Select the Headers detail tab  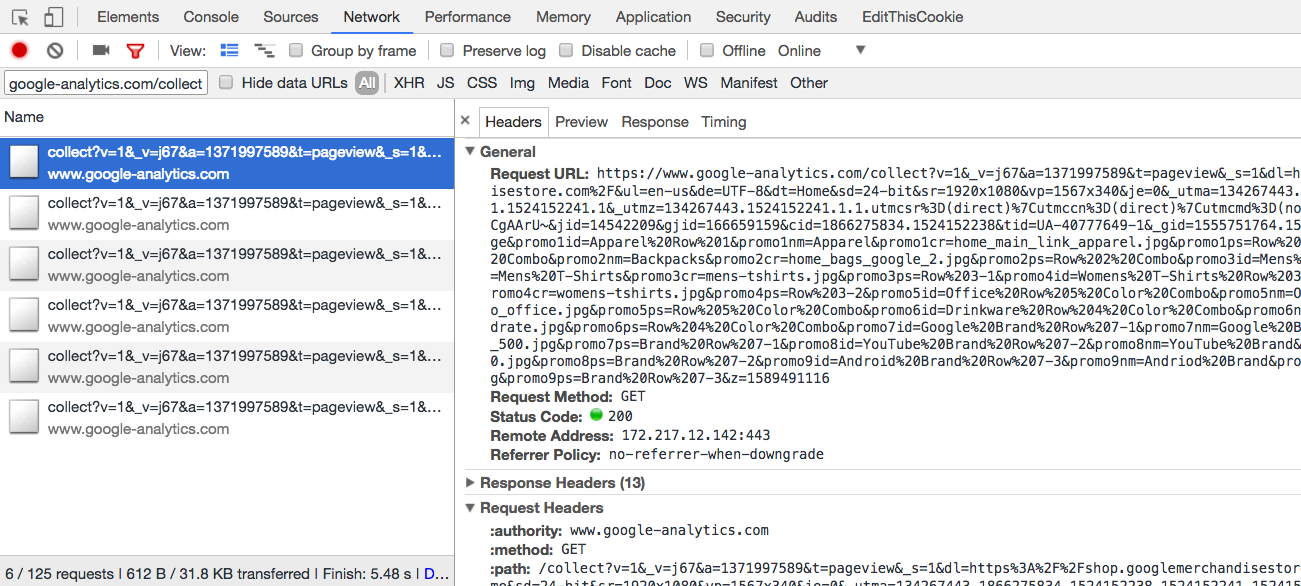click(513, 122)
